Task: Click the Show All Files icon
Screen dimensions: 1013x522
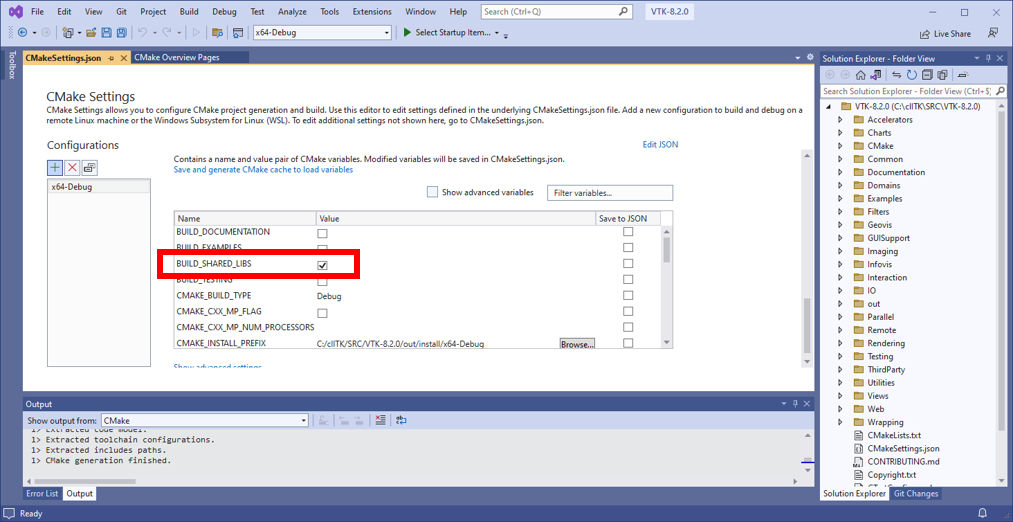Action: point(942,75)
